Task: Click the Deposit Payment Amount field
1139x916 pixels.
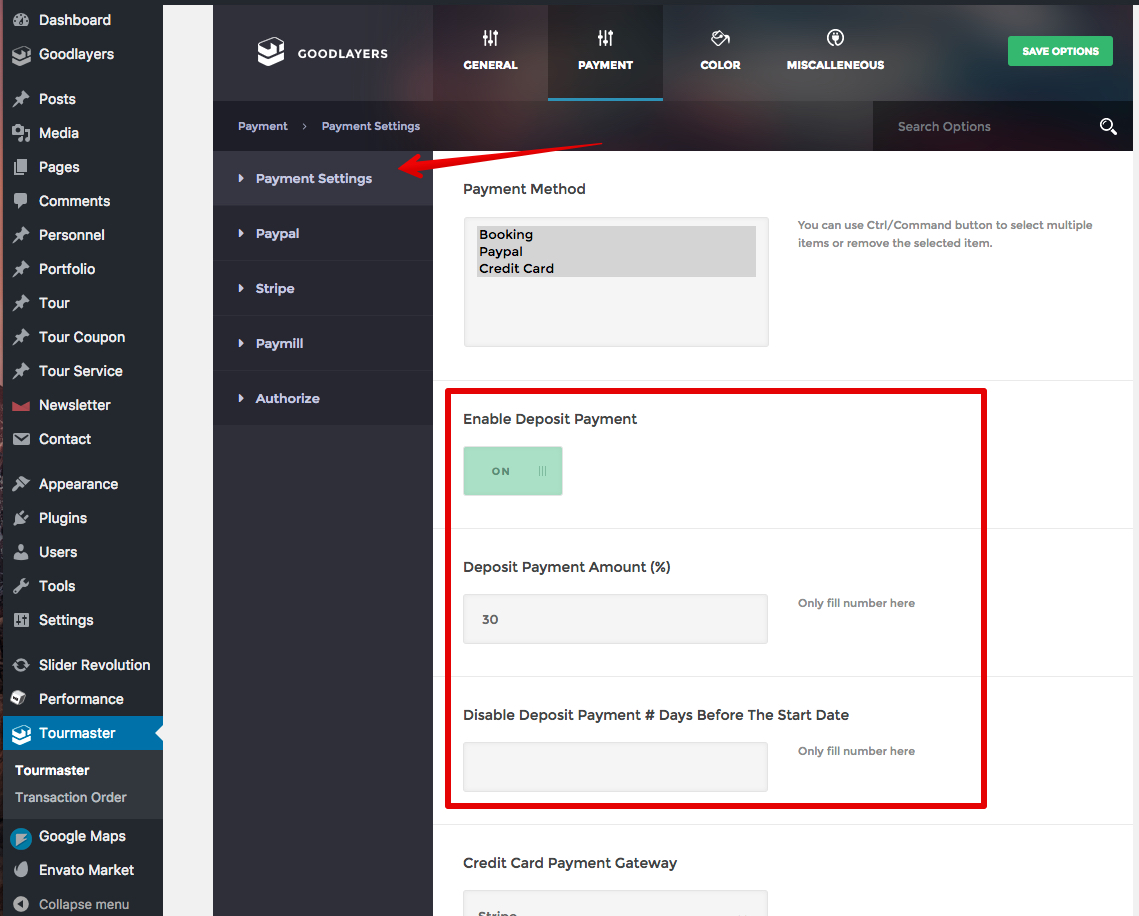Action: (x=615, y=619)
